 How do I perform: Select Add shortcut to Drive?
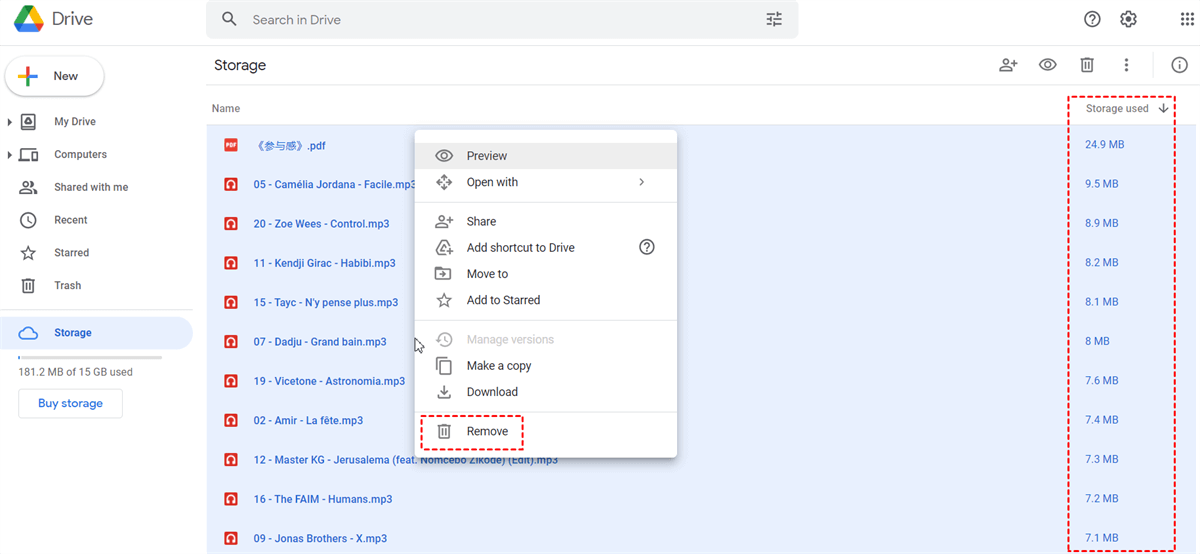click(x=546, y=247)
